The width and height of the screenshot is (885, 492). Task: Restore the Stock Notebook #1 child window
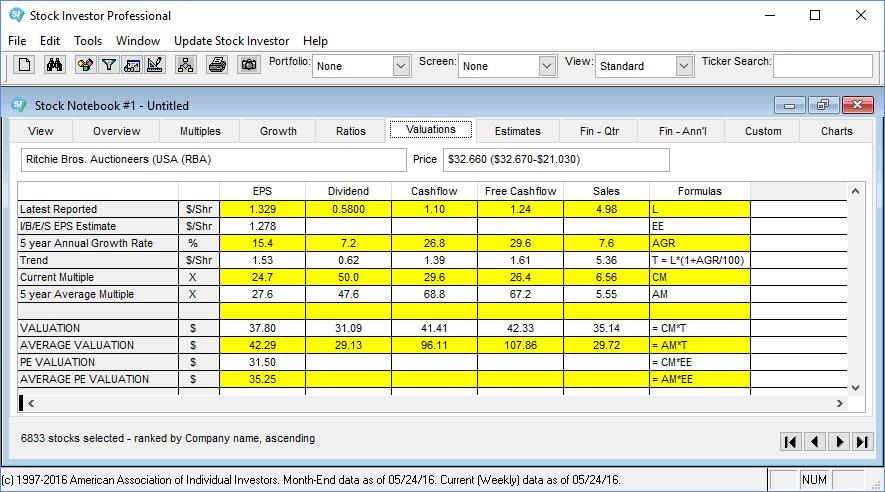point(823,105)
